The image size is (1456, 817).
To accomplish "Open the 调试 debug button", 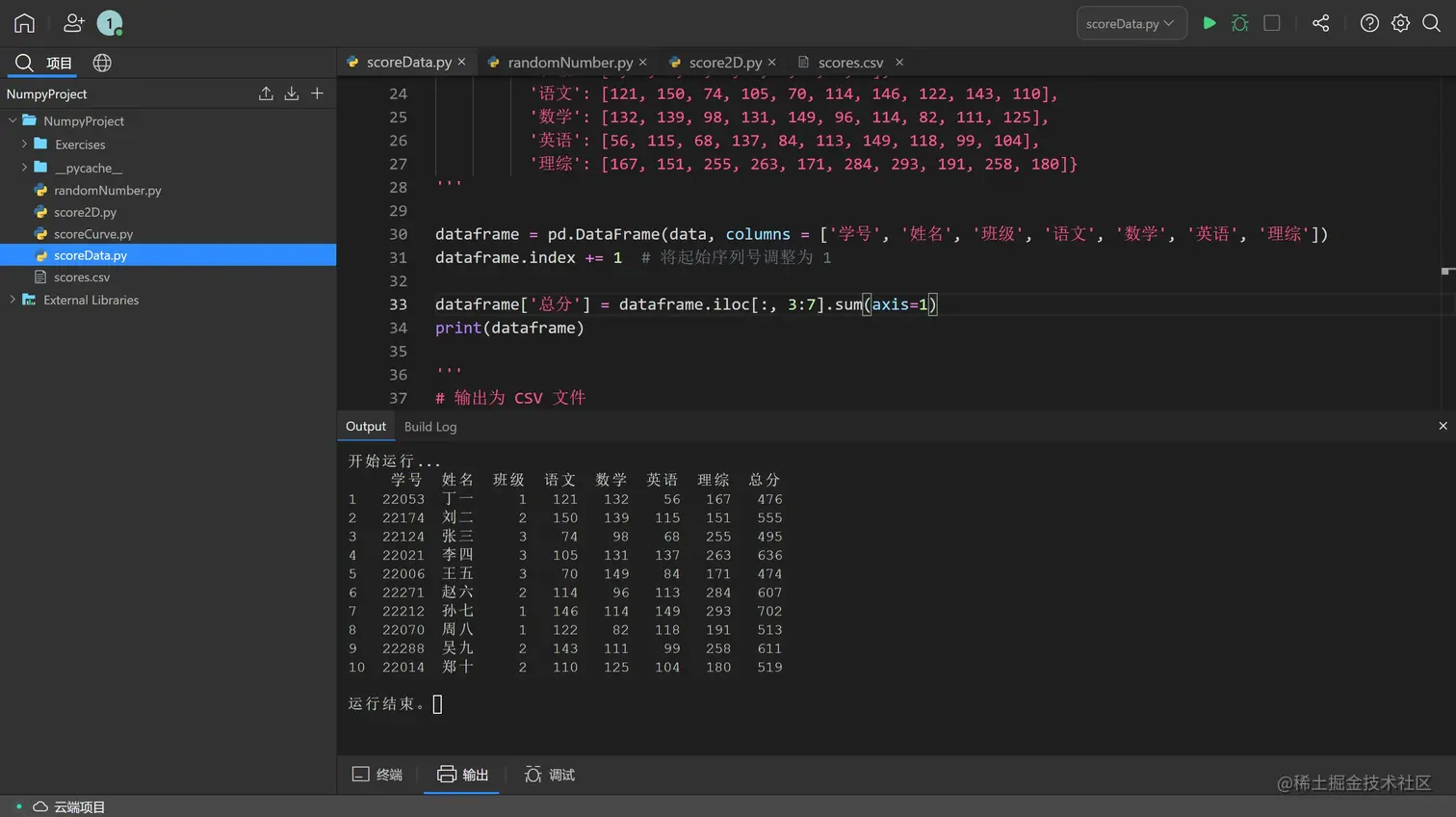I will coord(550,775).
